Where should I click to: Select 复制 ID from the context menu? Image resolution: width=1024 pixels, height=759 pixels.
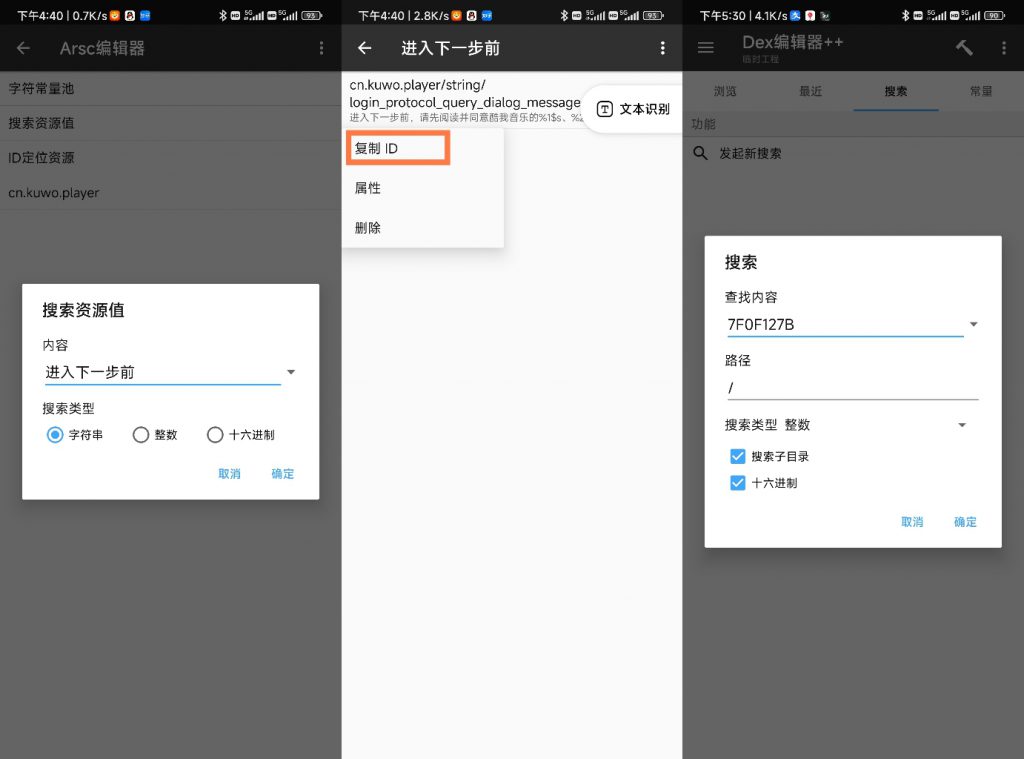(x=396, y=146)
